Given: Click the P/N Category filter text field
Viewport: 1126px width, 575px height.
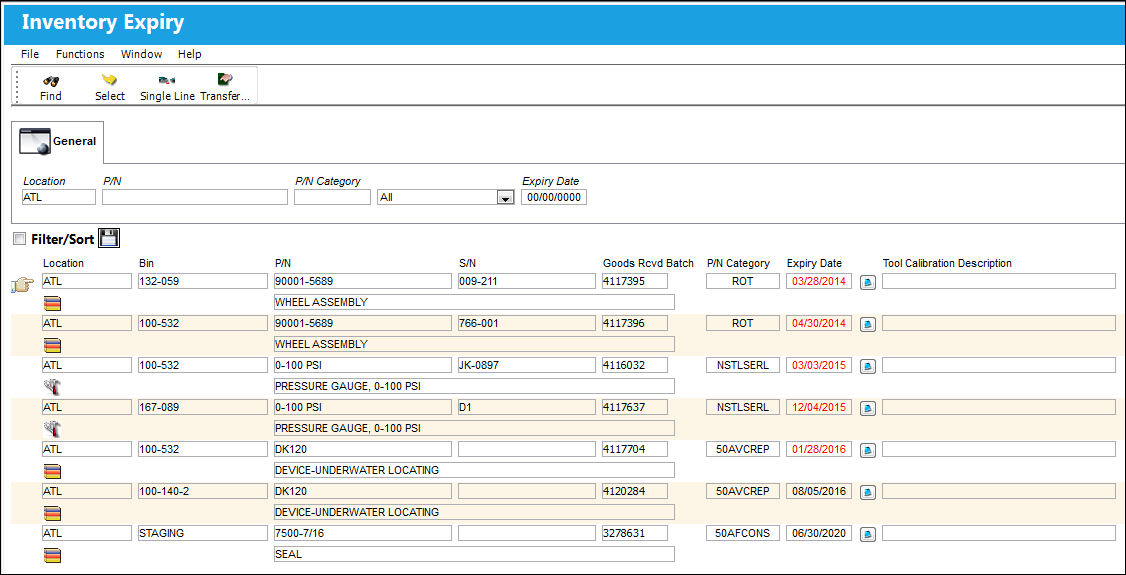Looking at the screenshot, I should [332, 197].
